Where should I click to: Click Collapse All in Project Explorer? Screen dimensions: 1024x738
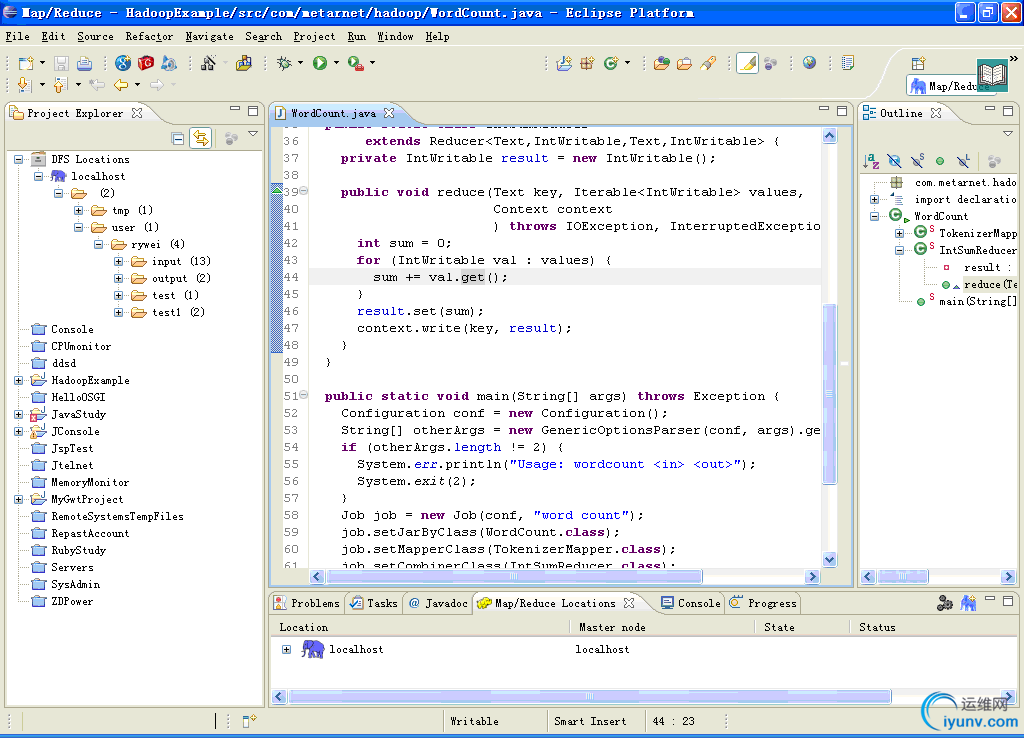[x=177, y=138]
